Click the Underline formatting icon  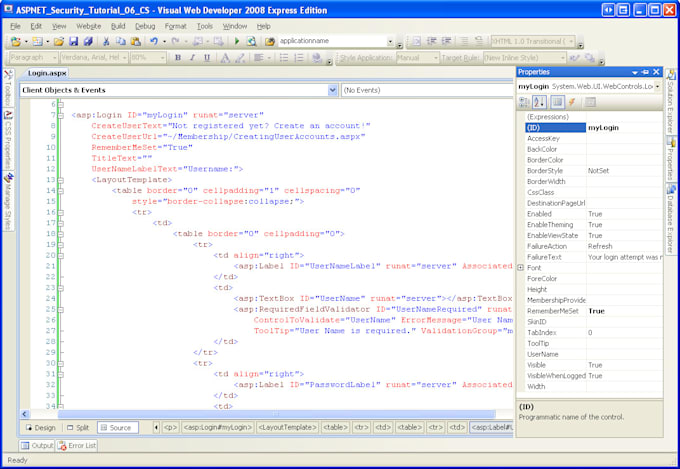click(208, 58)
